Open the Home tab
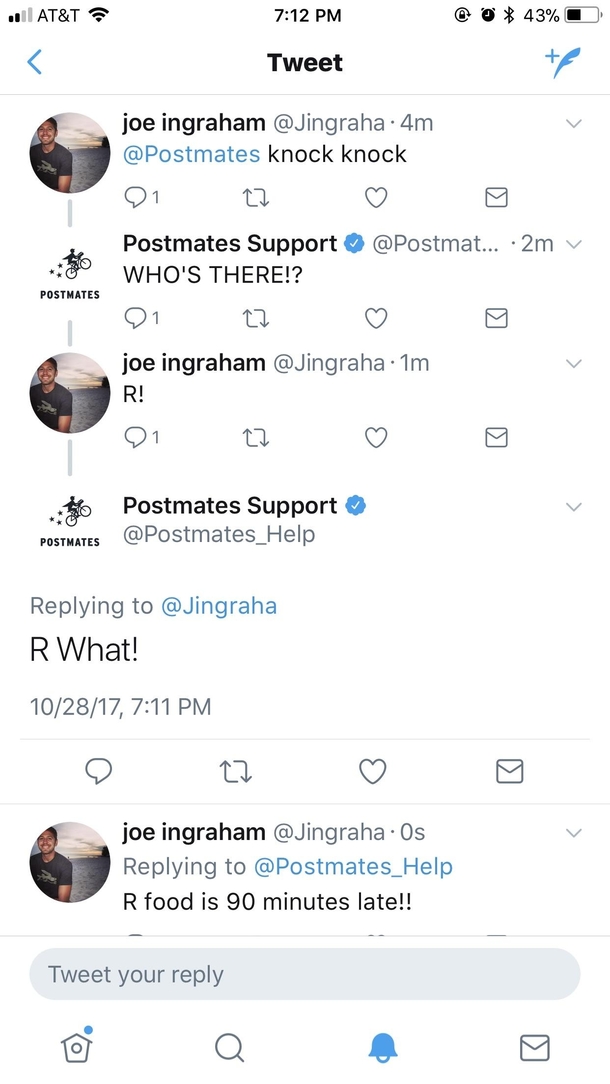Image resolution: width=610 pixels, height=1084 pixels. pos(77,1046)
